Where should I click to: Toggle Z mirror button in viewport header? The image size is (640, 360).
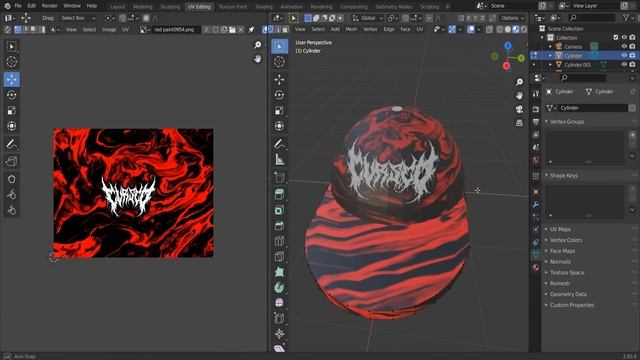[482, 18]
